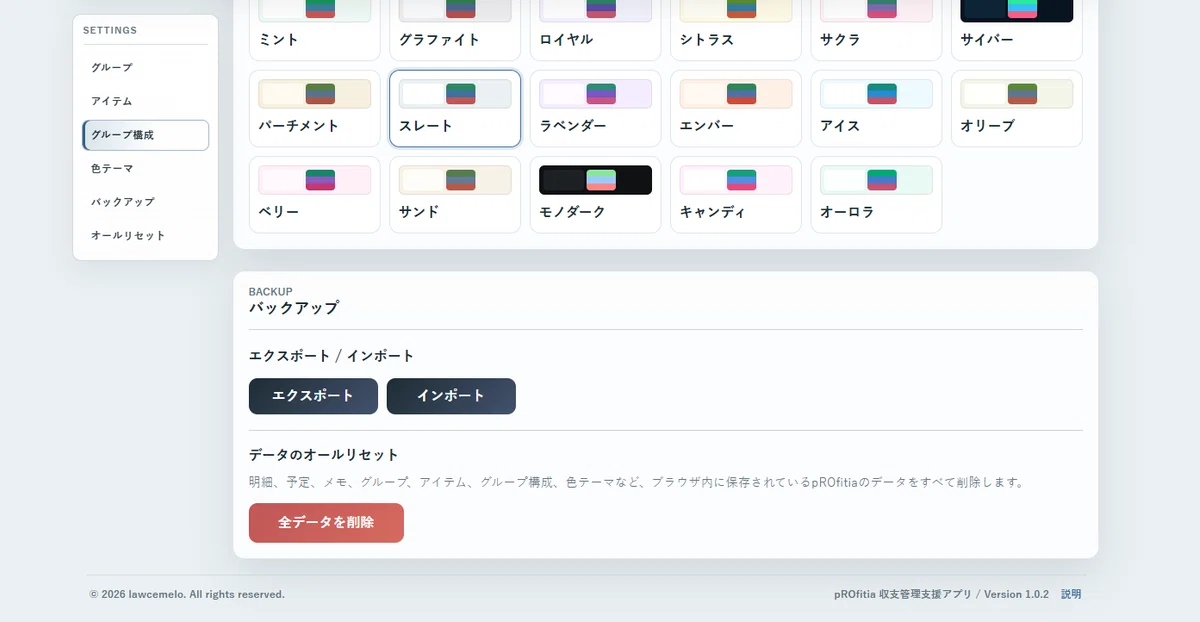Viewport: 1200px width, 622px height.
Task: Select the オリーブ theme card
Action: (1017, 109)
